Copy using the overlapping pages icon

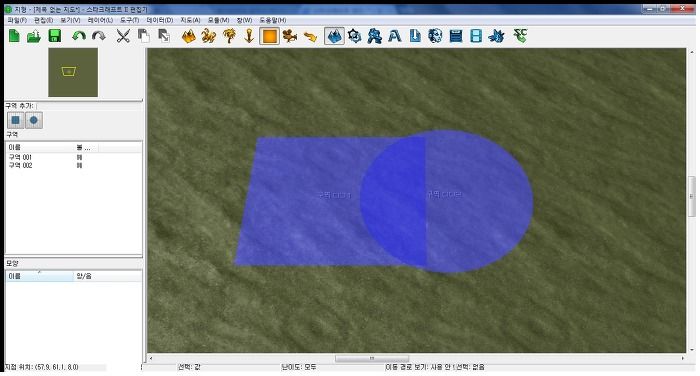143,36
